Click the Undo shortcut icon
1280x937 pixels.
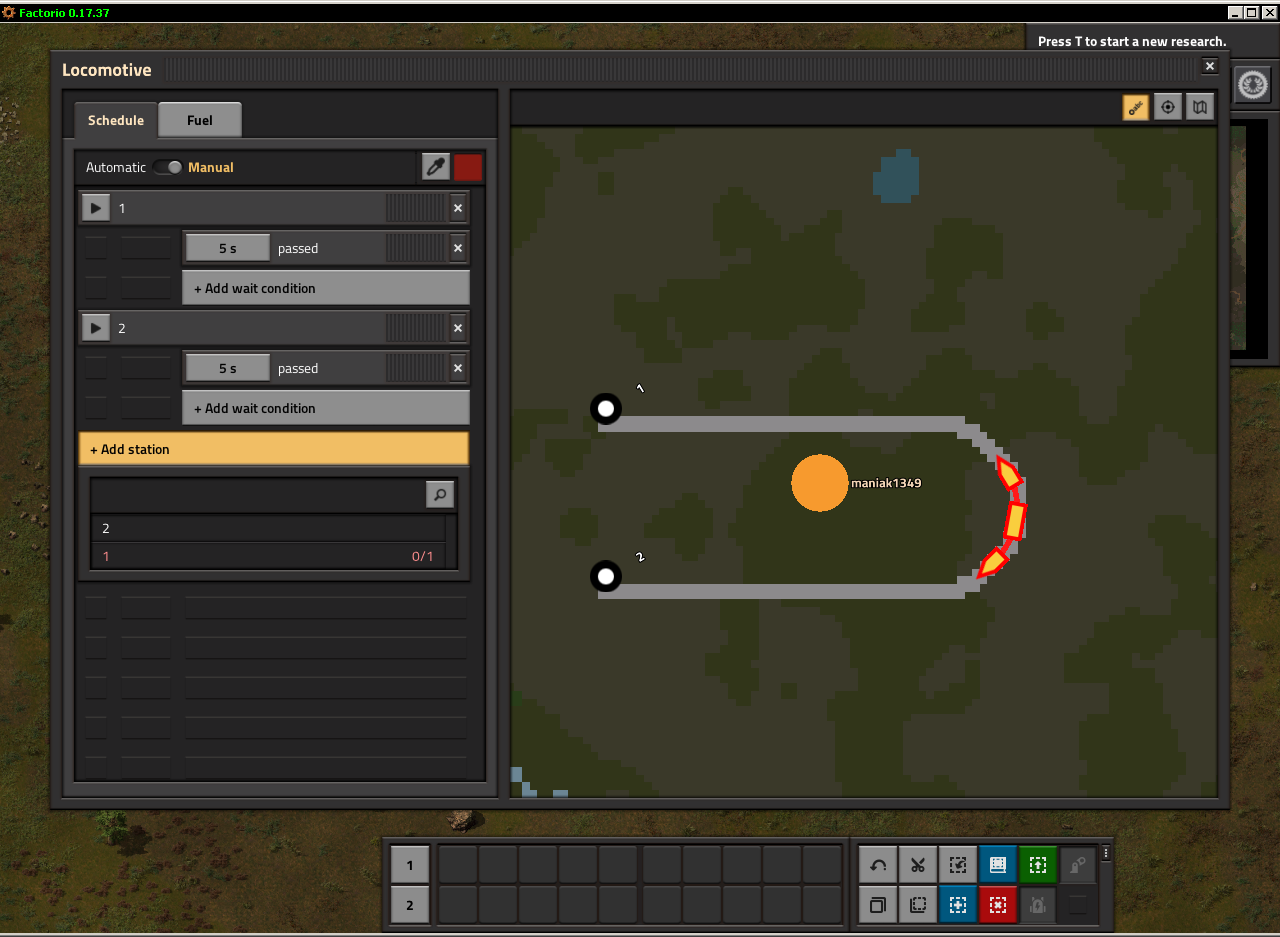pos(878,865)
